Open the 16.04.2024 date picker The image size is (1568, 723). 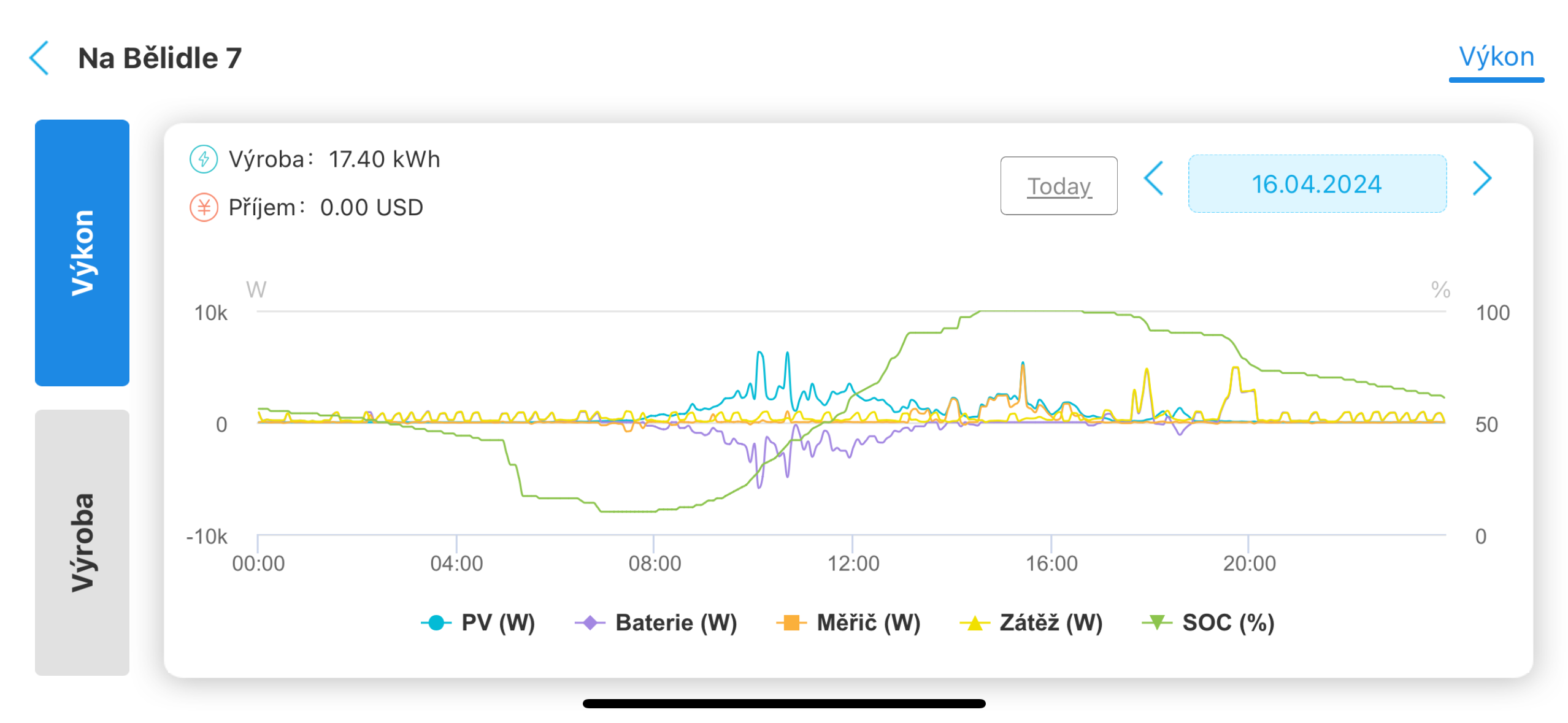point(1316,184)
